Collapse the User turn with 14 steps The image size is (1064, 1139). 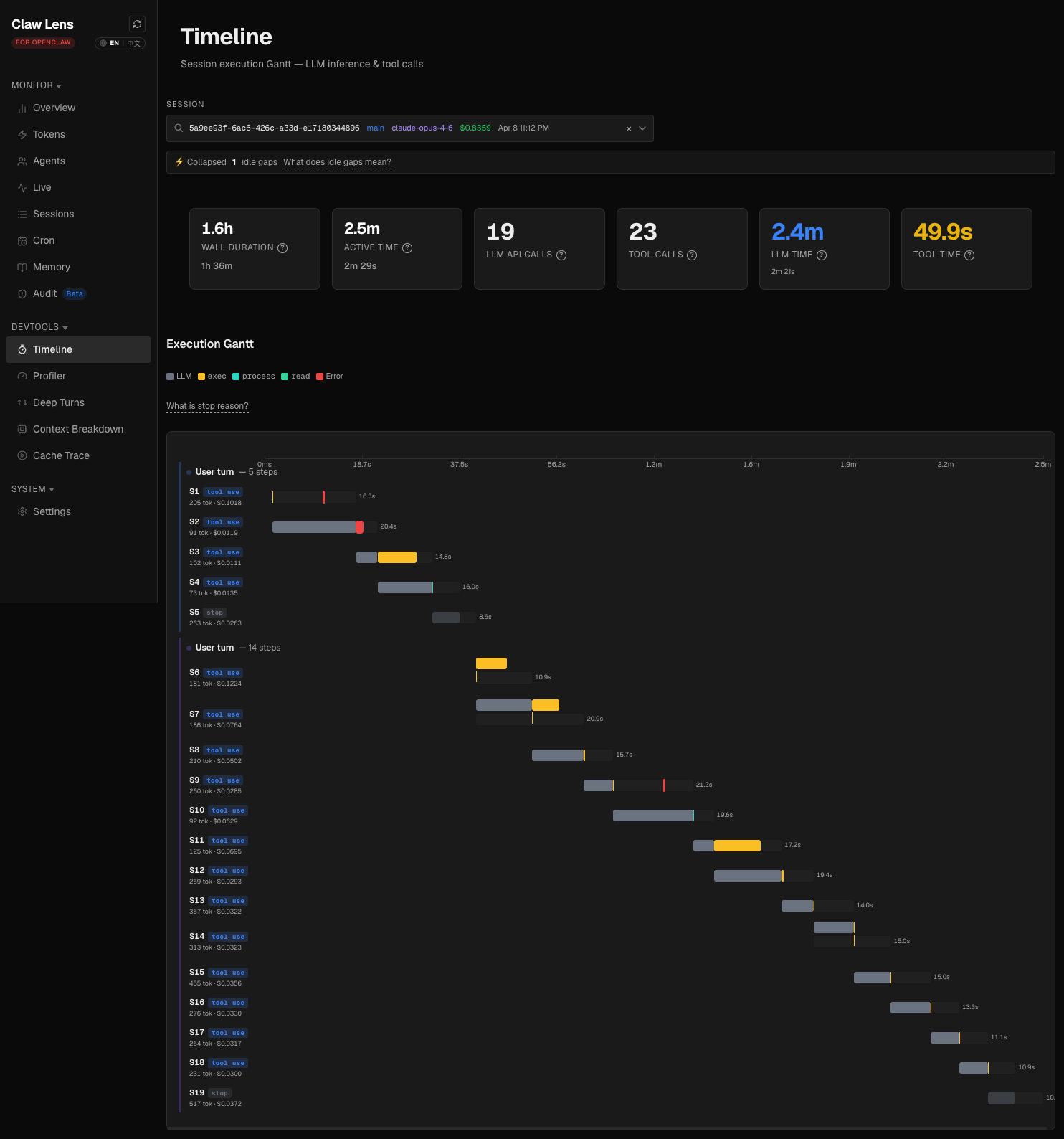coord(234,648)
